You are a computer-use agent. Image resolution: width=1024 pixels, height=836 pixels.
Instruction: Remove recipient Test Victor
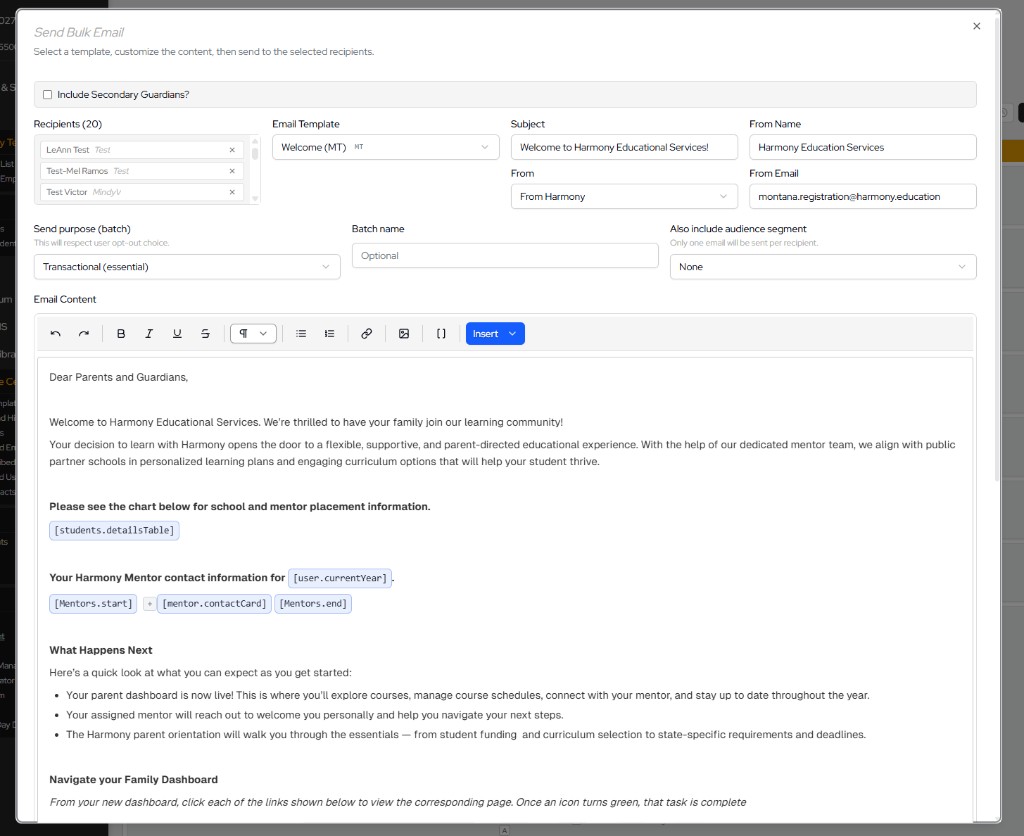coord(232,192)
